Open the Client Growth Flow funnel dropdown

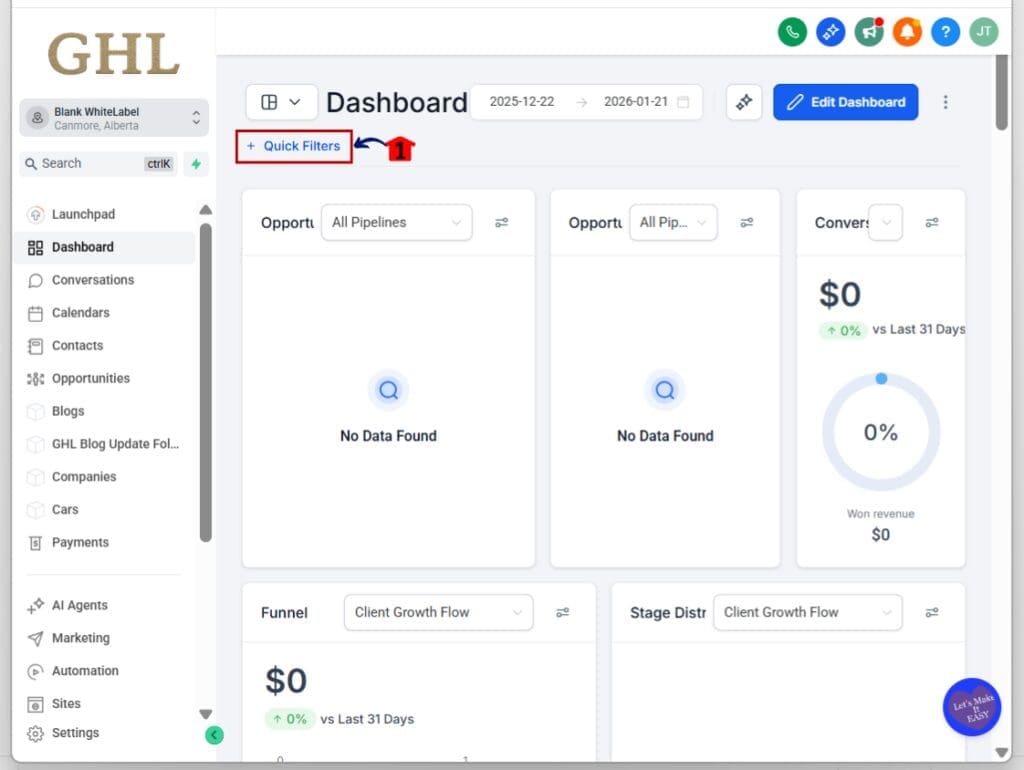438,612
